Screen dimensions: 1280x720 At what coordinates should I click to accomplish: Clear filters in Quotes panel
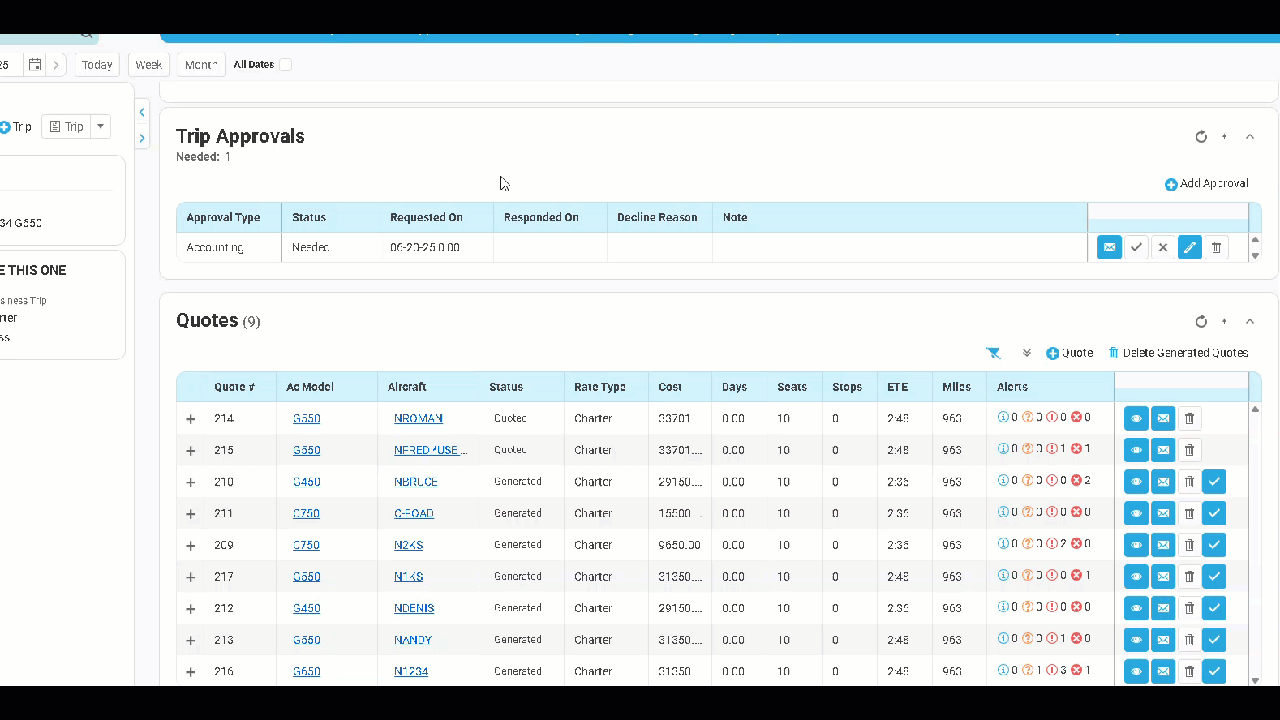pyautogui.click(x=993, y=353)
